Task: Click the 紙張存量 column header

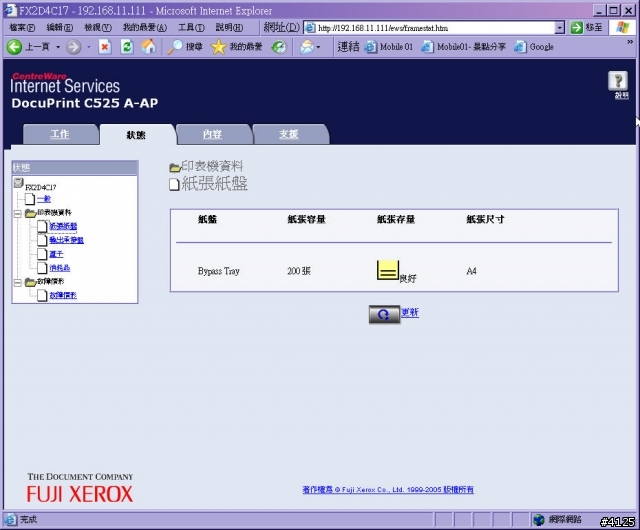Action: (396, 220)
